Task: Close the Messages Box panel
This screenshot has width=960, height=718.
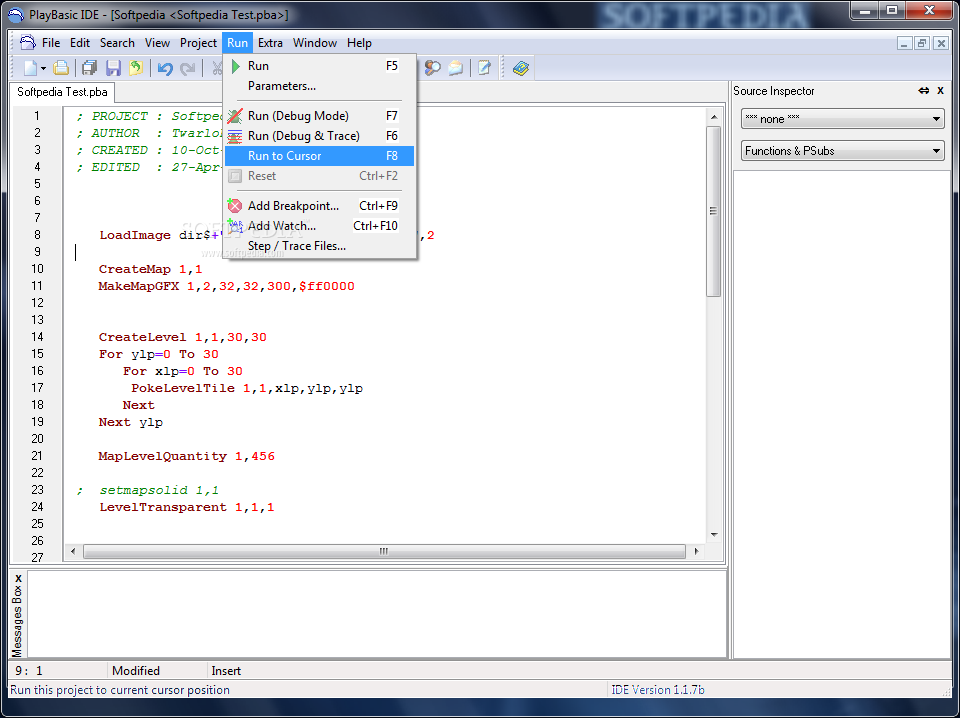Action: point(18,578)
